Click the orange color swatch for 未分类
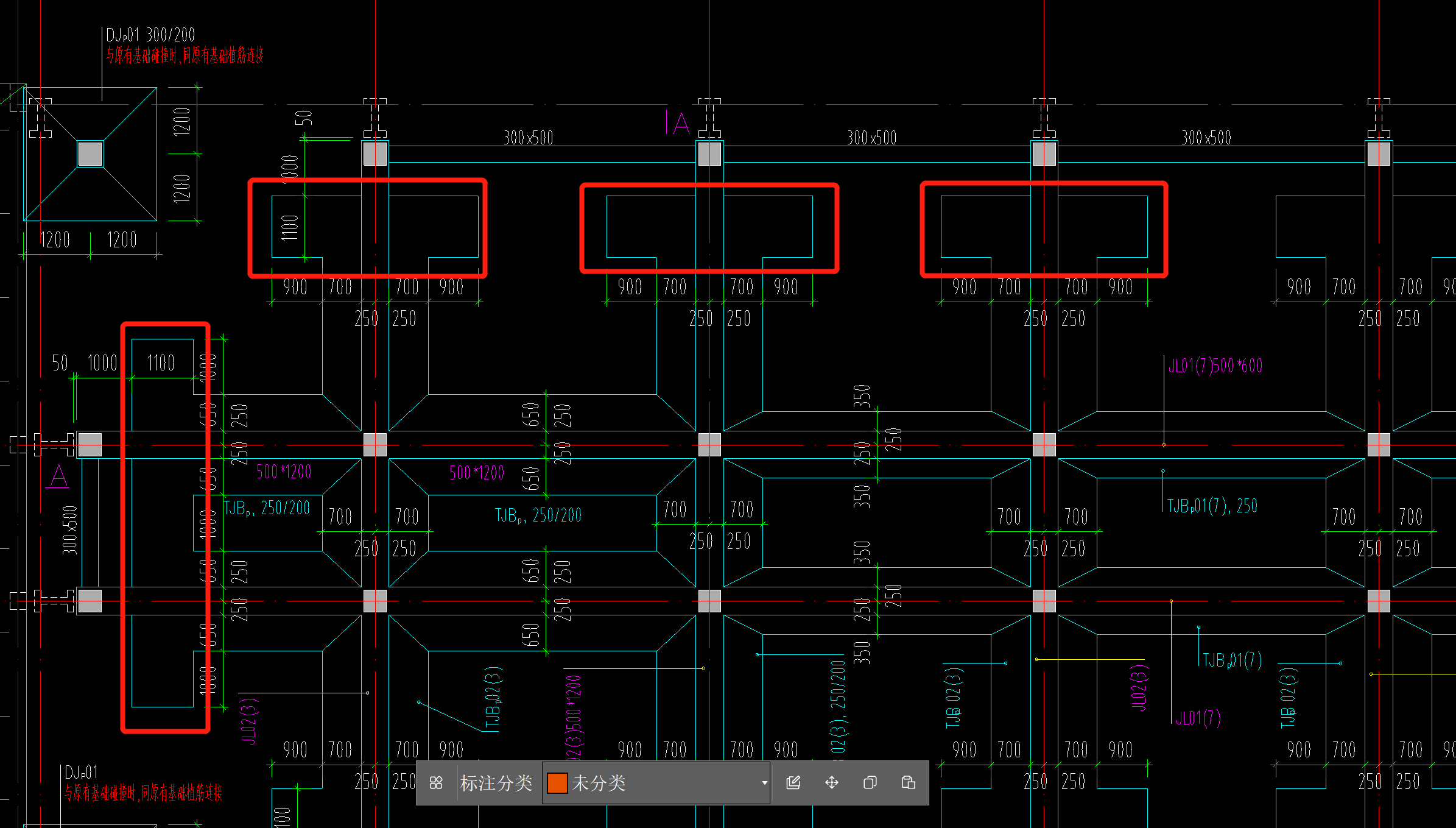1456x828 pixels. (x=557, y=783)
